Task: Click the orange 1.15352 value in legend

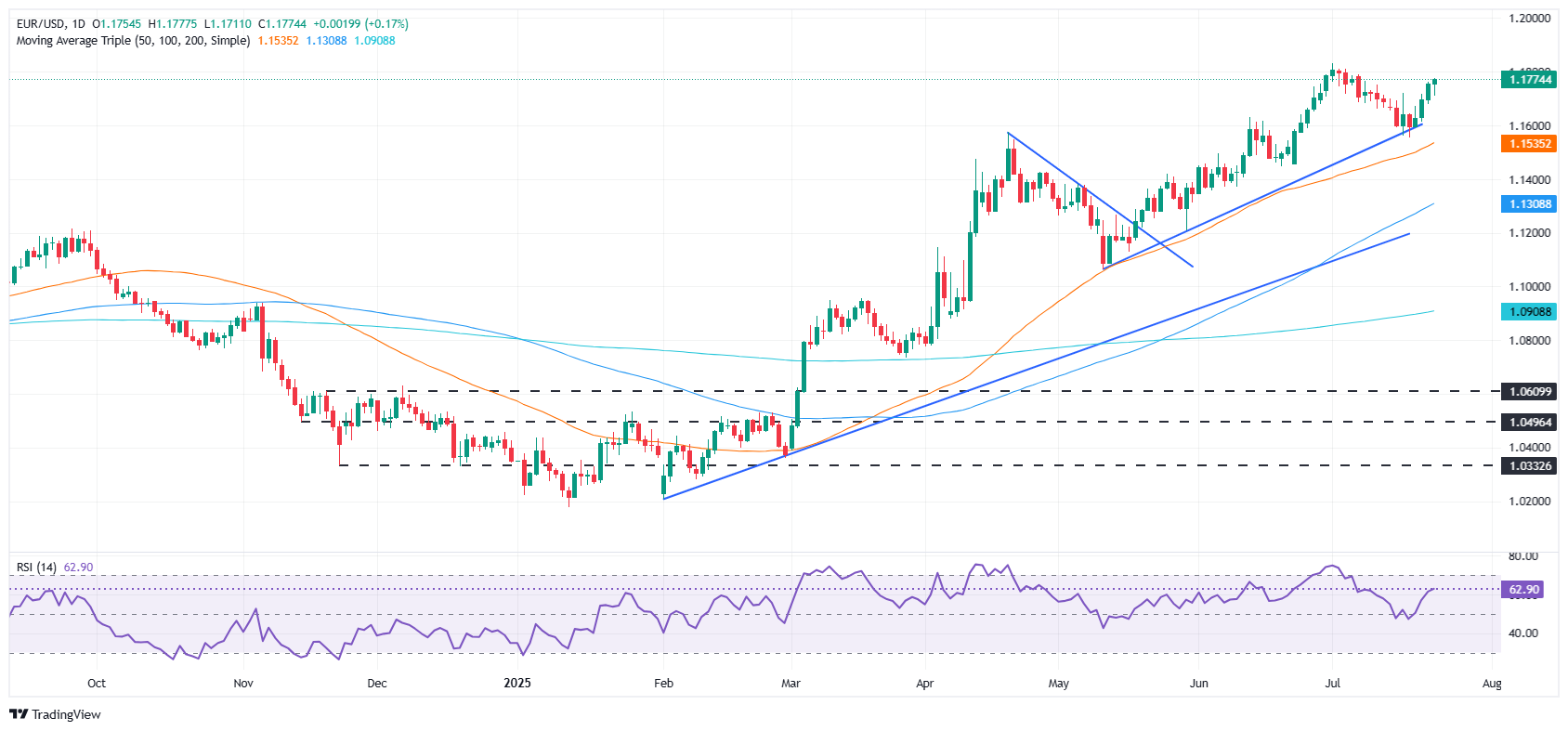Action: click(278, 41)
